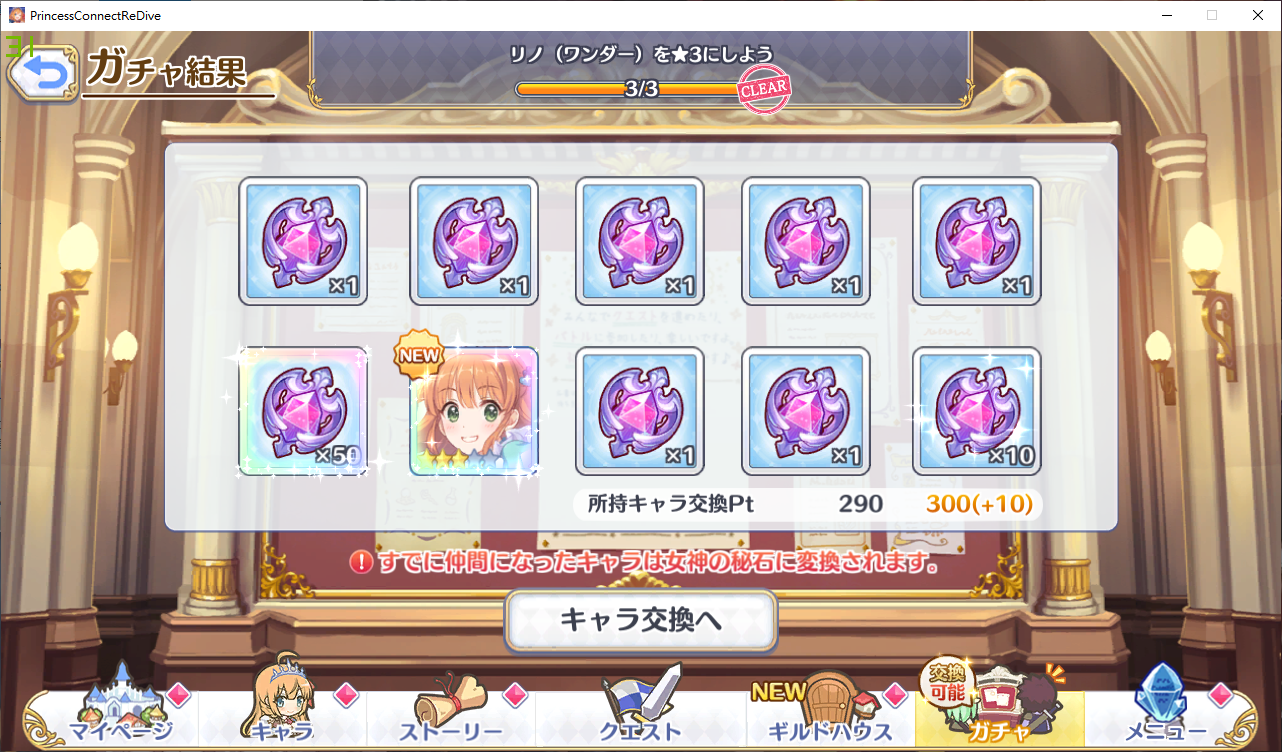
Task: Open the クエスト sword and flag icon
Action: (x=640, y=706)
